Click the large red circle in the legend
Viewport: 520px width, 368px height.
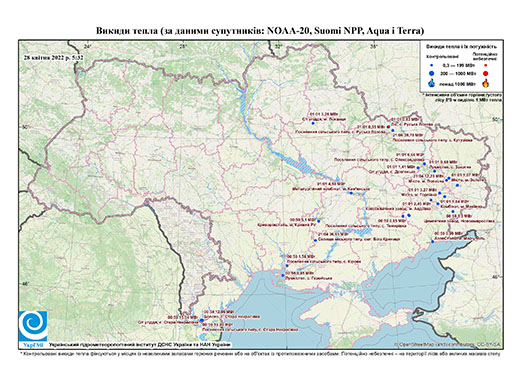(x=485, y=73)
